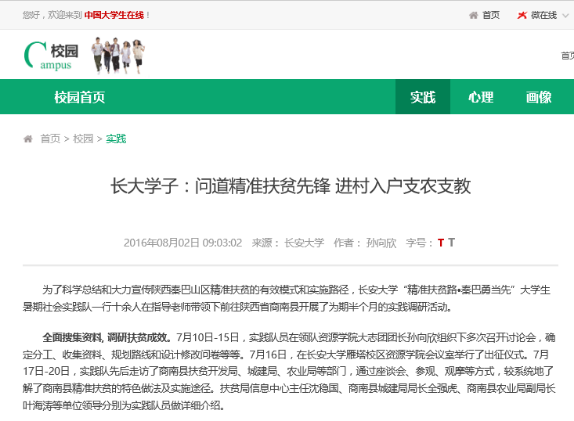The image size is (574, 421).
Task: Click the home icon in top bar
Action: point(473,15)
